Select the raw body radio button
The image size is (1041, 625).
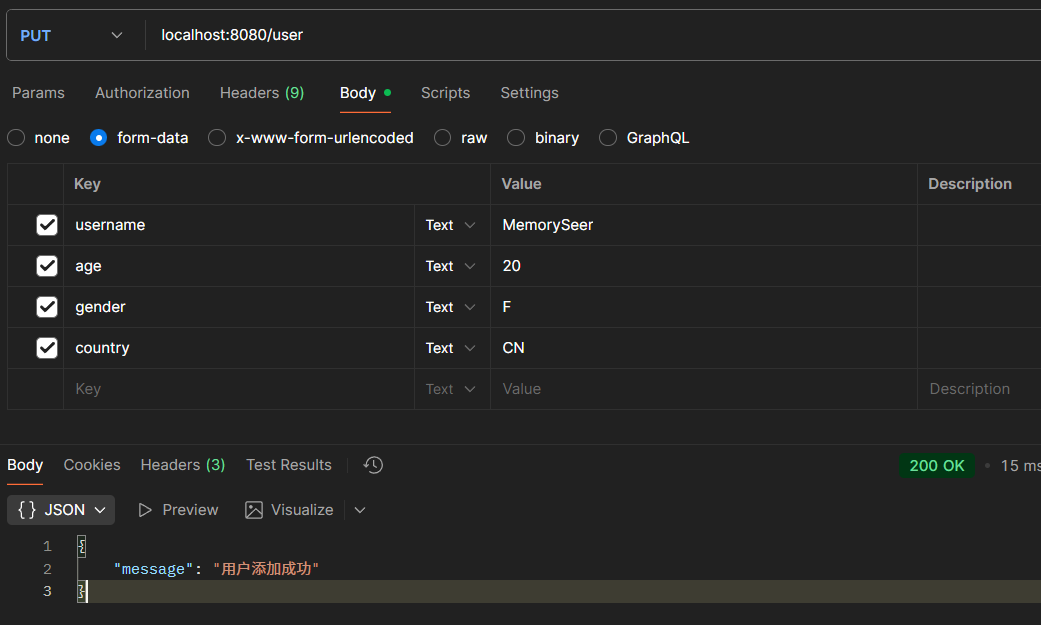(x=443, y=138)
